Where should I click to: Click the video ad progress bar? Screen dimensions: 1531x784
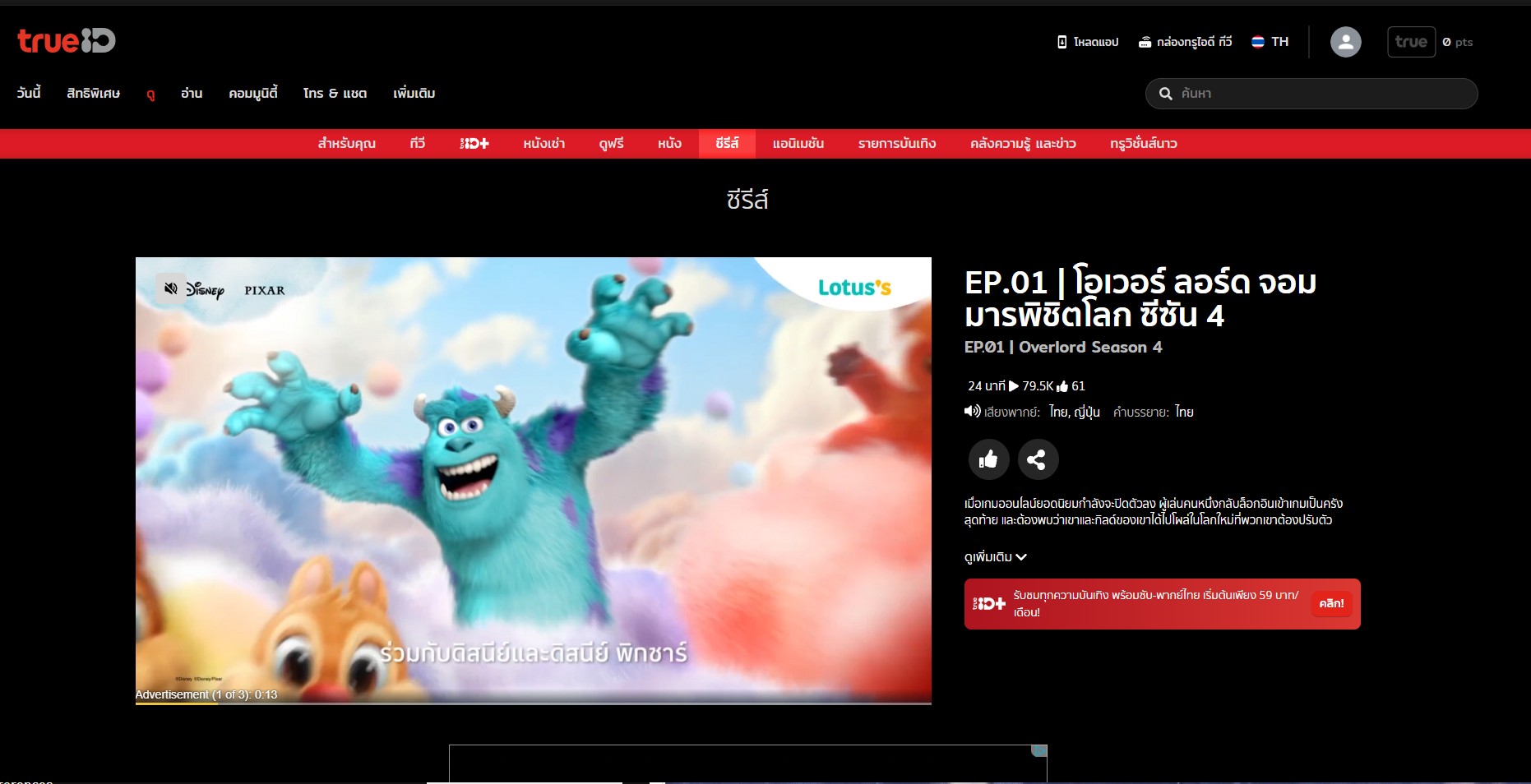coord(534,703)
